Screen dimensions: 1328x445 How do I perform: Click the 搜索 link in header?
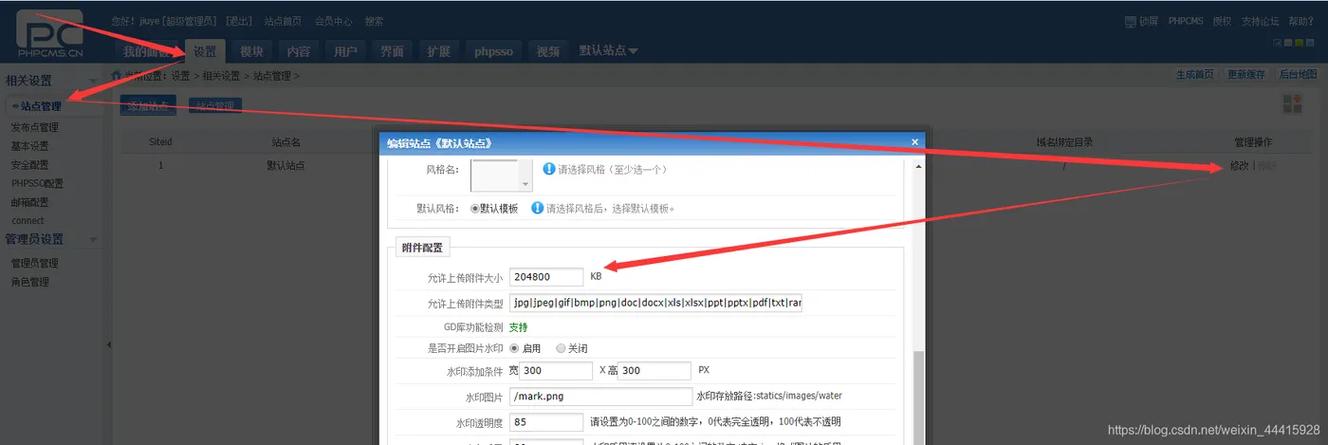(x=374, y=21)
